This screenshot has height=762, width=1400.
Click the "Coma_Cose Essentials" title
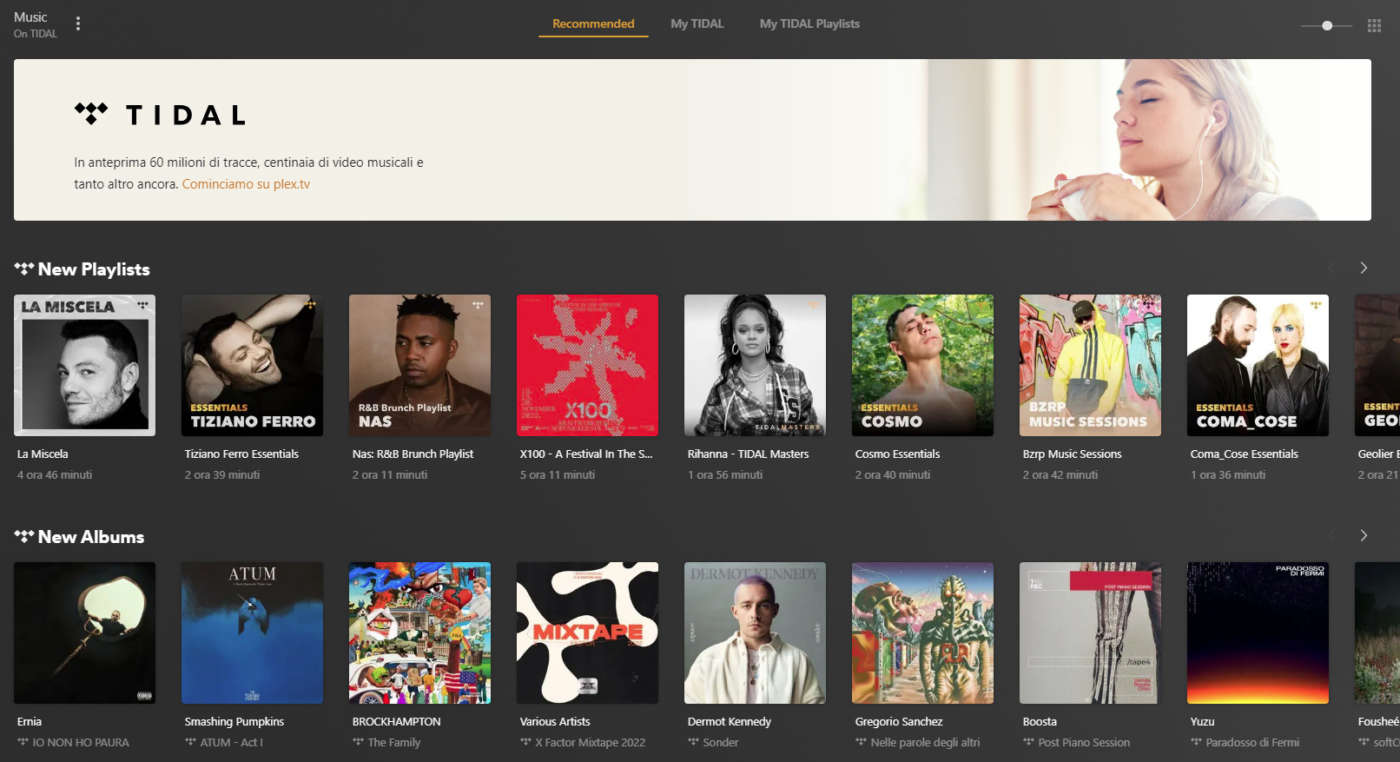[1245, 454]
